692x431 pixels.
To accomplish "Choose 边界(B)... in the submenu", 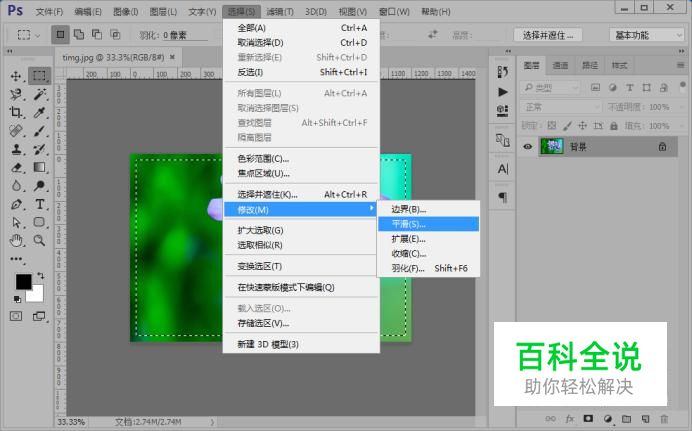I will [x=428, y=209].
